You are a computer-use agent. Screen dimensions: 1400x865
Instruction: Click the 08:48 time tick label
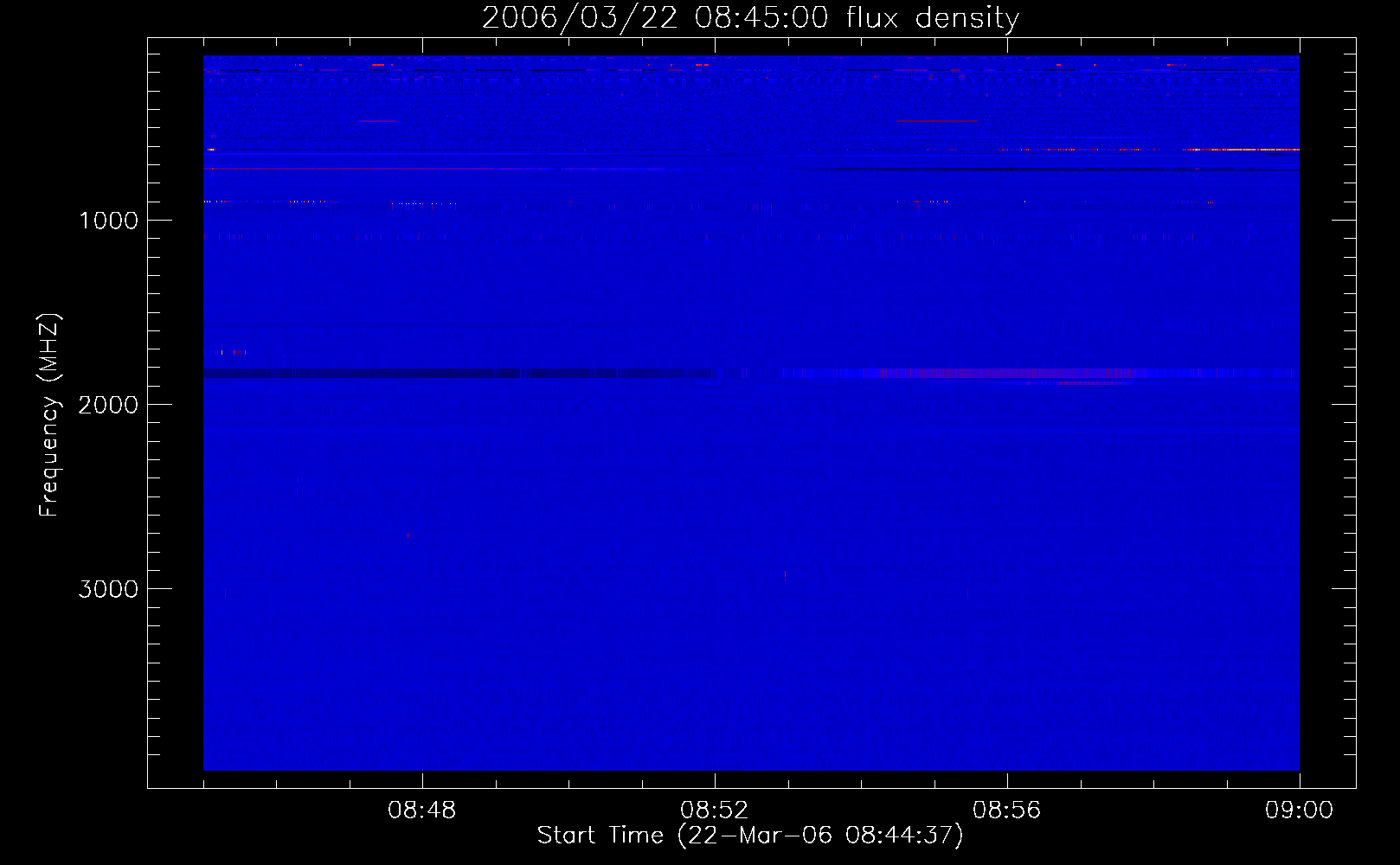coord(422,811)
